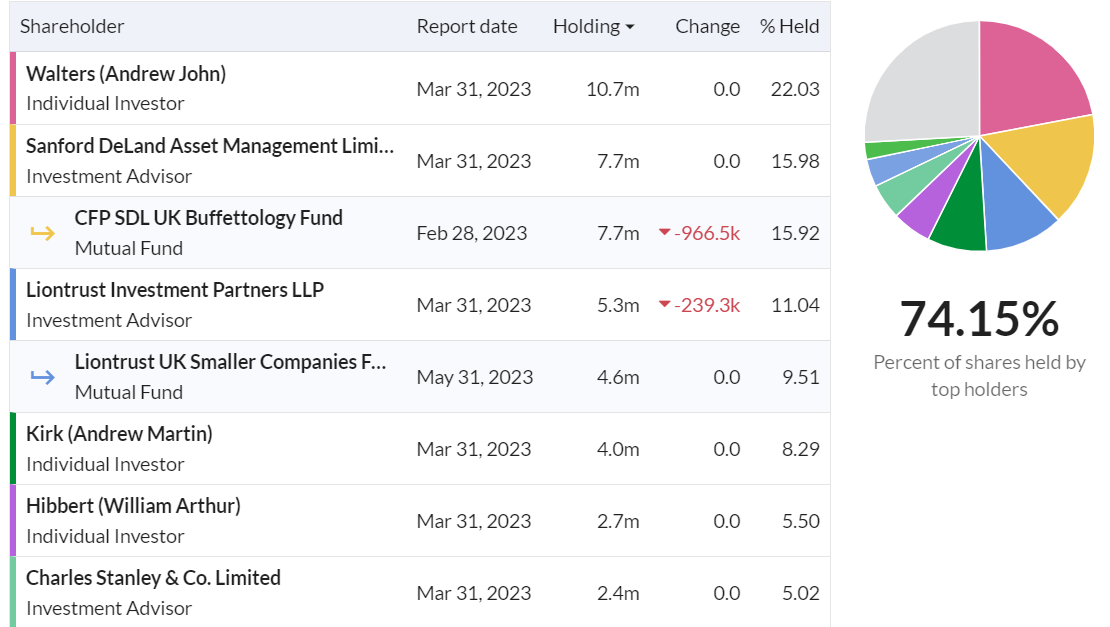Click the 74.15% total figure

(979, 319)
